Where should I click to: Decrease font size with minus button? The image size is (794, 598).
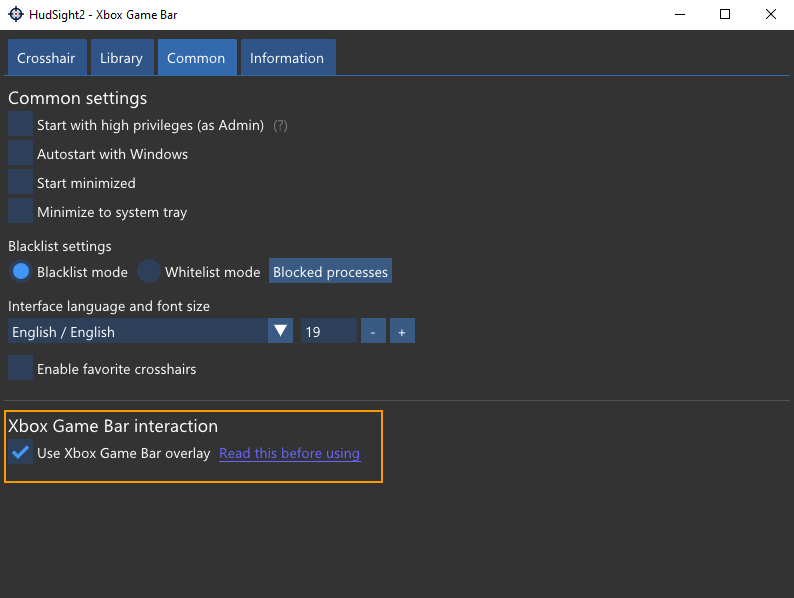pyautogui.click(x=373, y=331)
